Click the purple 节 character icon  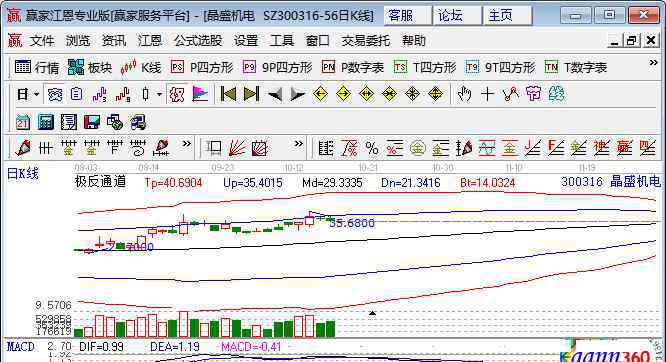pos(533,94)
